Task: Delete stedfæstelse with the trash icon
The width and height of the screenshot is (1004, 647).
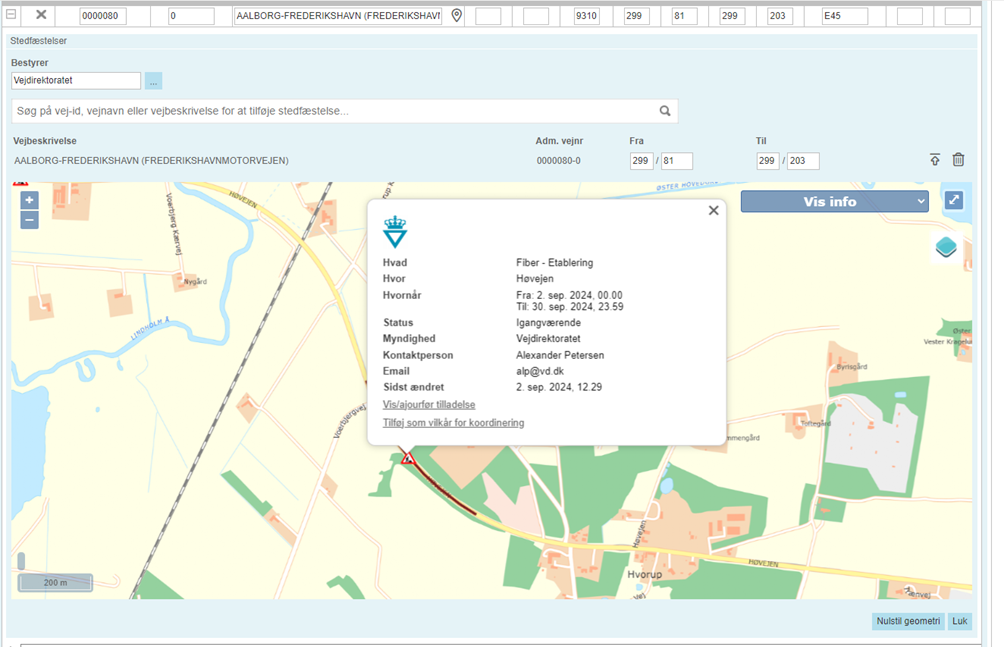Action: coord(958,160)
